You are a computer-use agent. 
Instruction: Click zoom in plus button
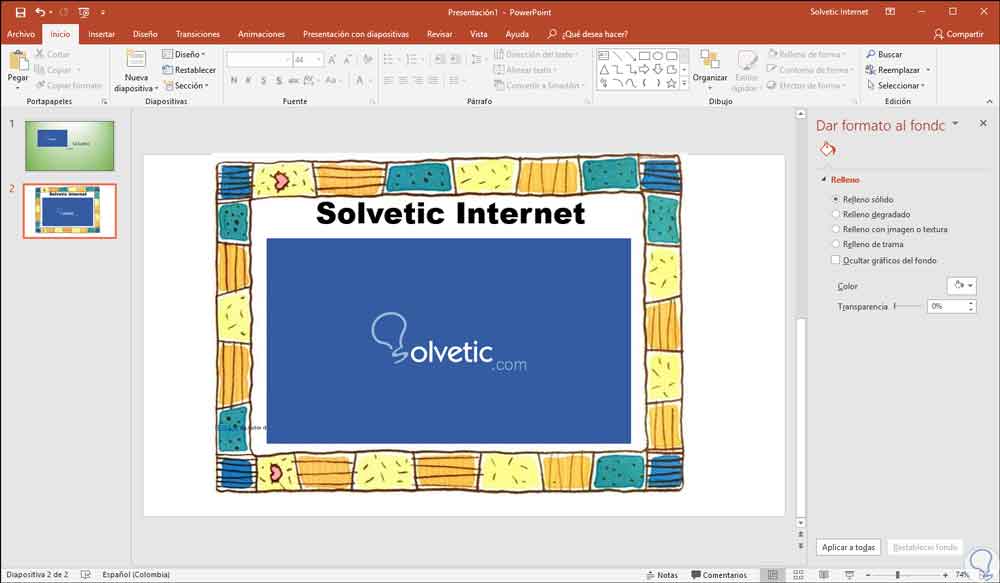pyautogui.click(x=945, y=575)
